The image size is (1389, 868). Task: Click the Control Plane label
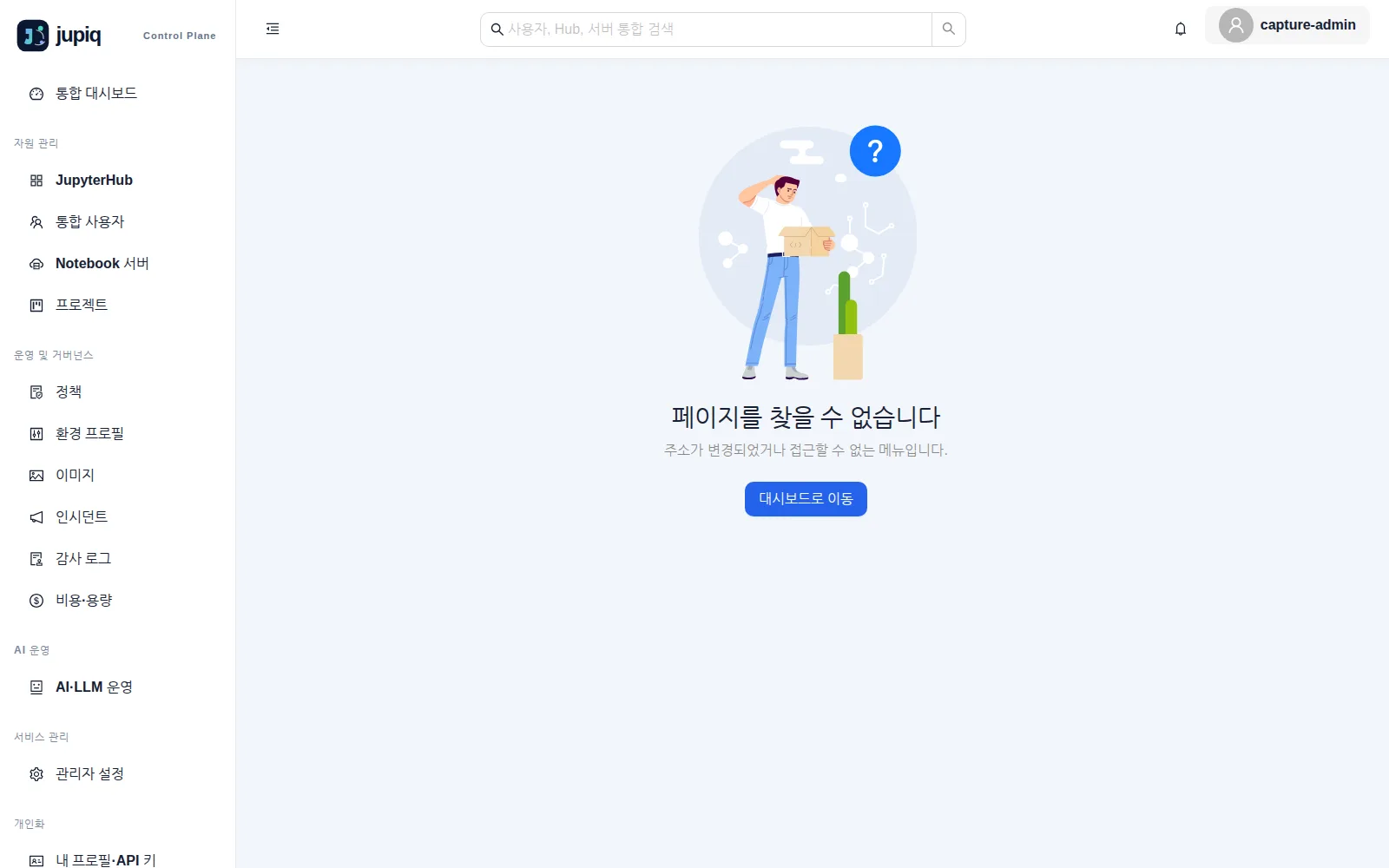coord(180,36)
